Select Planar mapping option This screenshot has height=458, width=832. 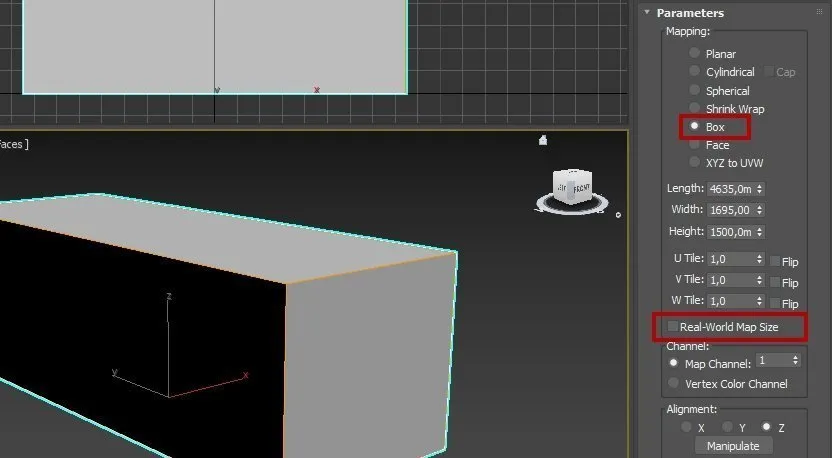695,54
